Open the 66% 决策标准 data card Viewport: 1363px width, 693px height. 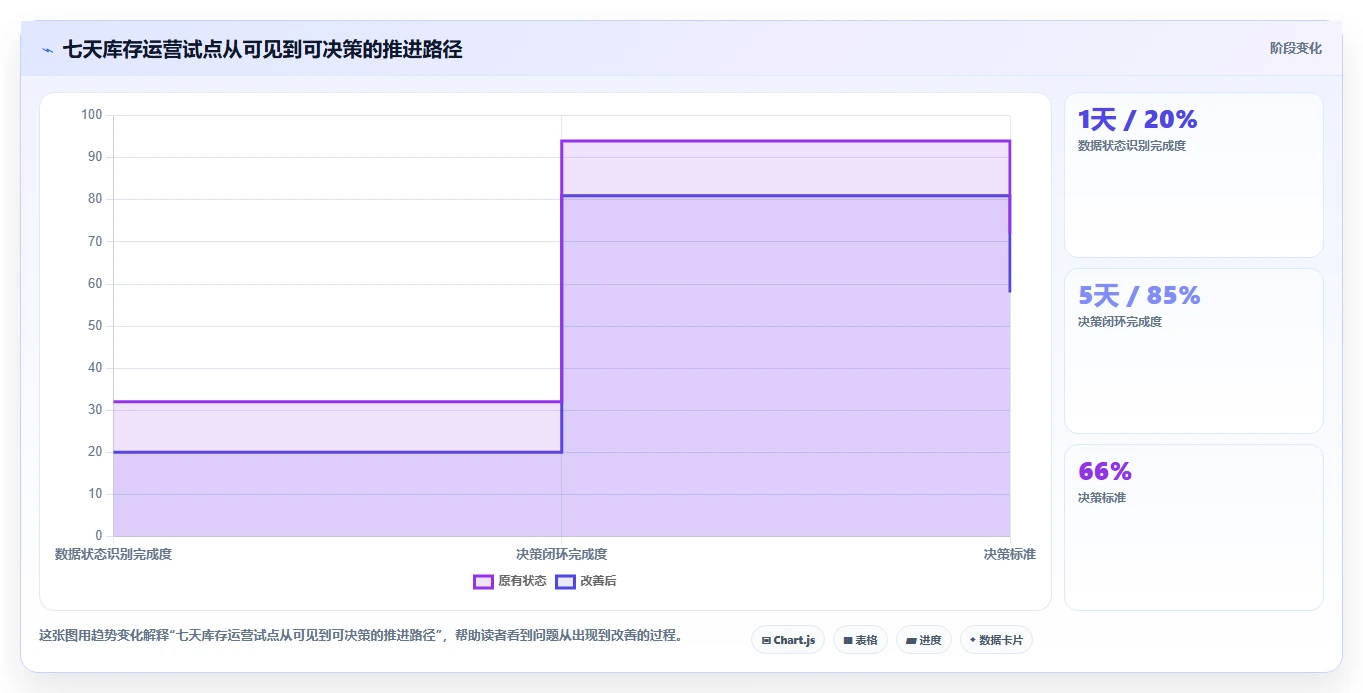(1194, 527)
